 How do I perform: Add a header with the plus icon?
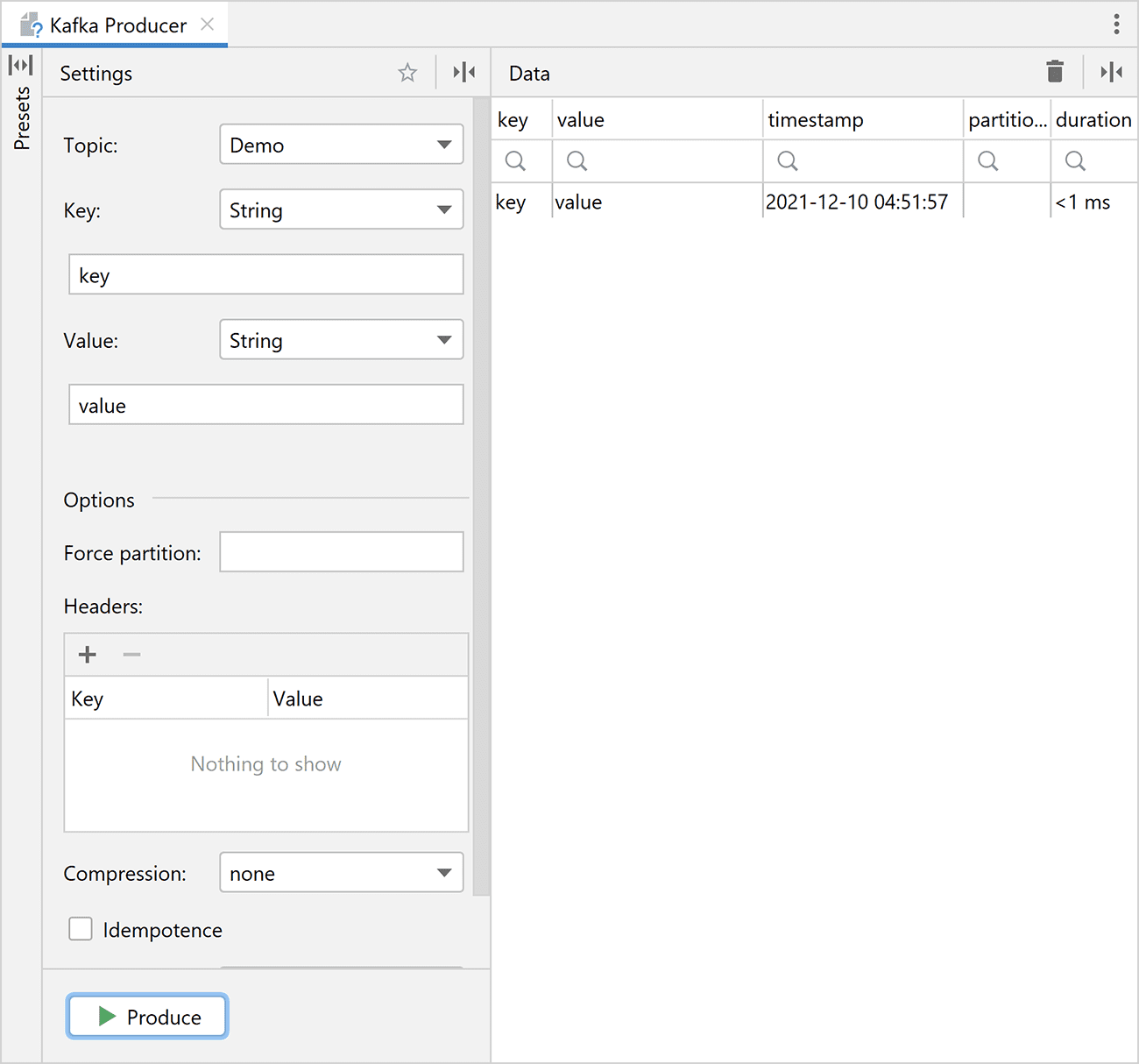pos(88,655)
